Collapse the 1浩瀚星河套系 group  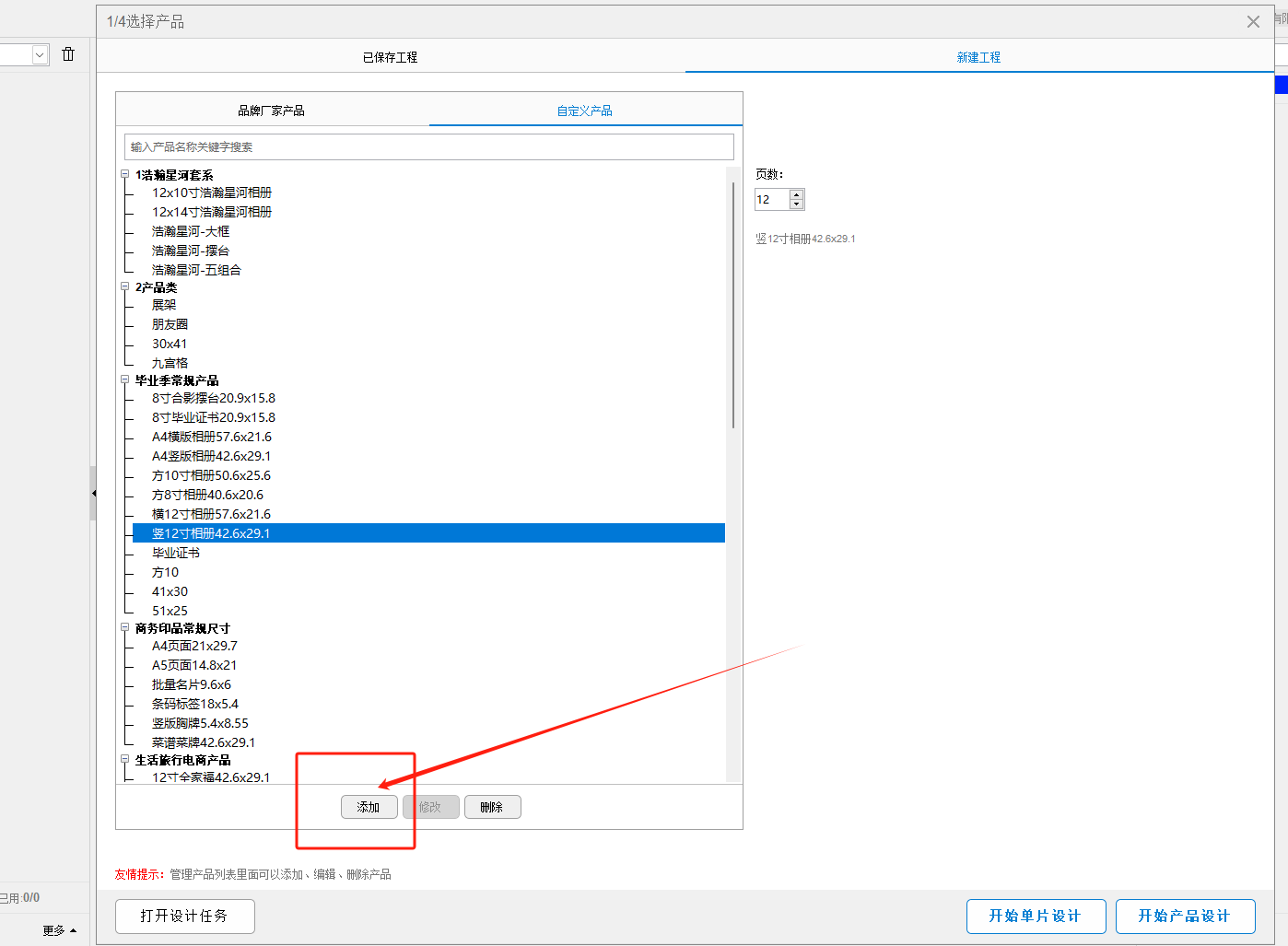click(x=124, y=174)
